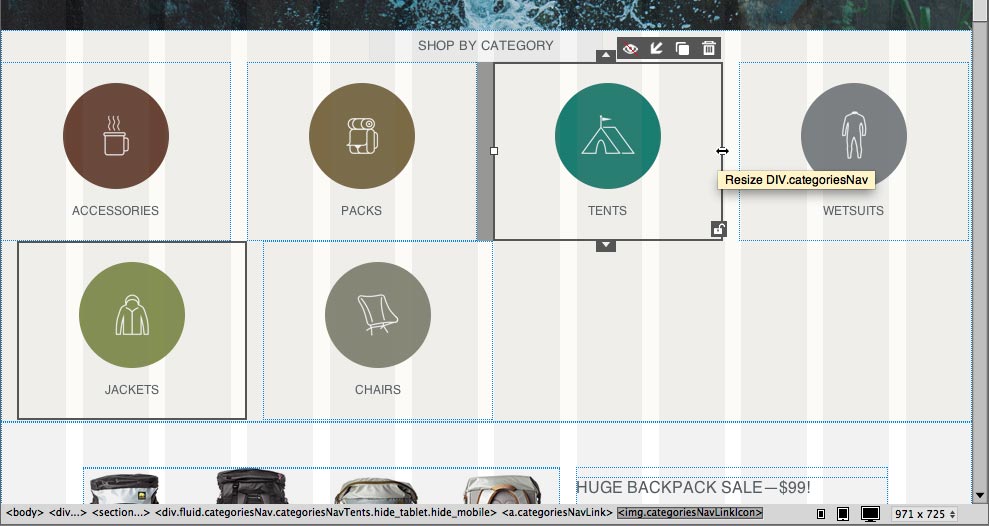This screenshot has width=989, height=526.
Task: Select the div... tag in tag selector
Action: 67,512
